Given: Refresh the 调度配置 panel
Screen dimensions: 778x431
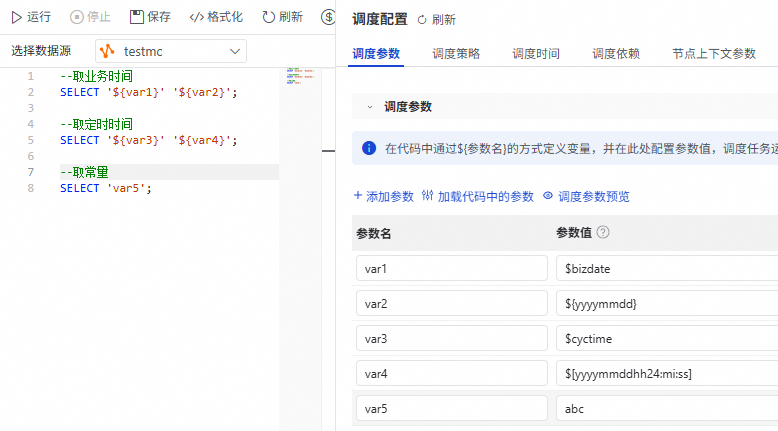Looking at the screenshot, I should tap(436, 20).
